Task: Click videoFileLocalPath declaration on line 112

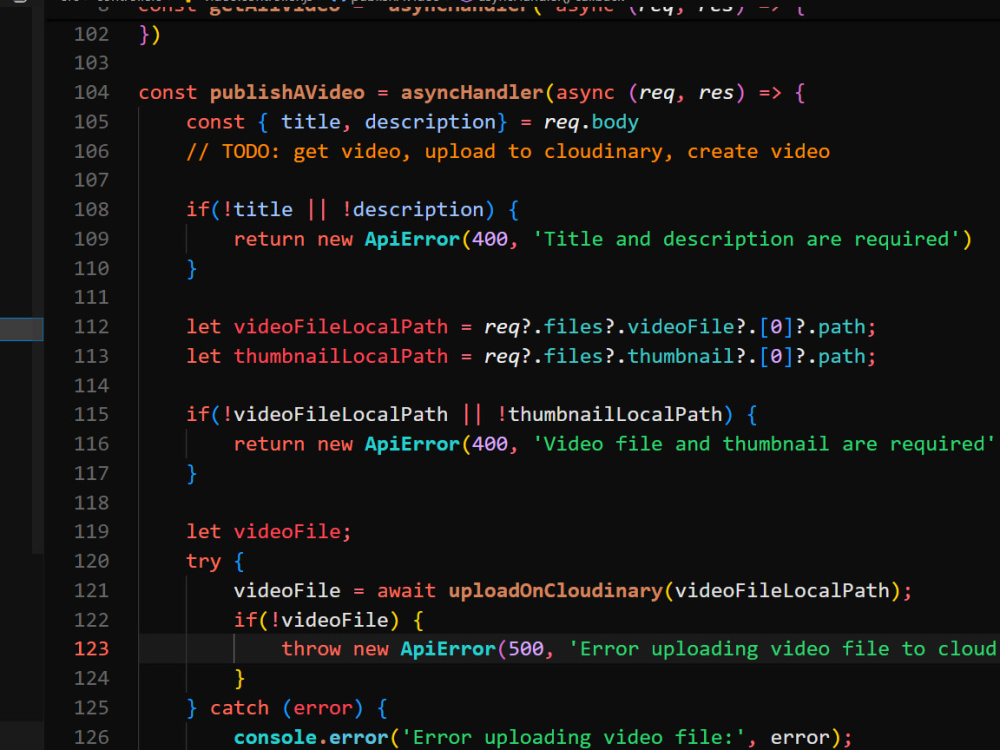Action: [341, 327]
